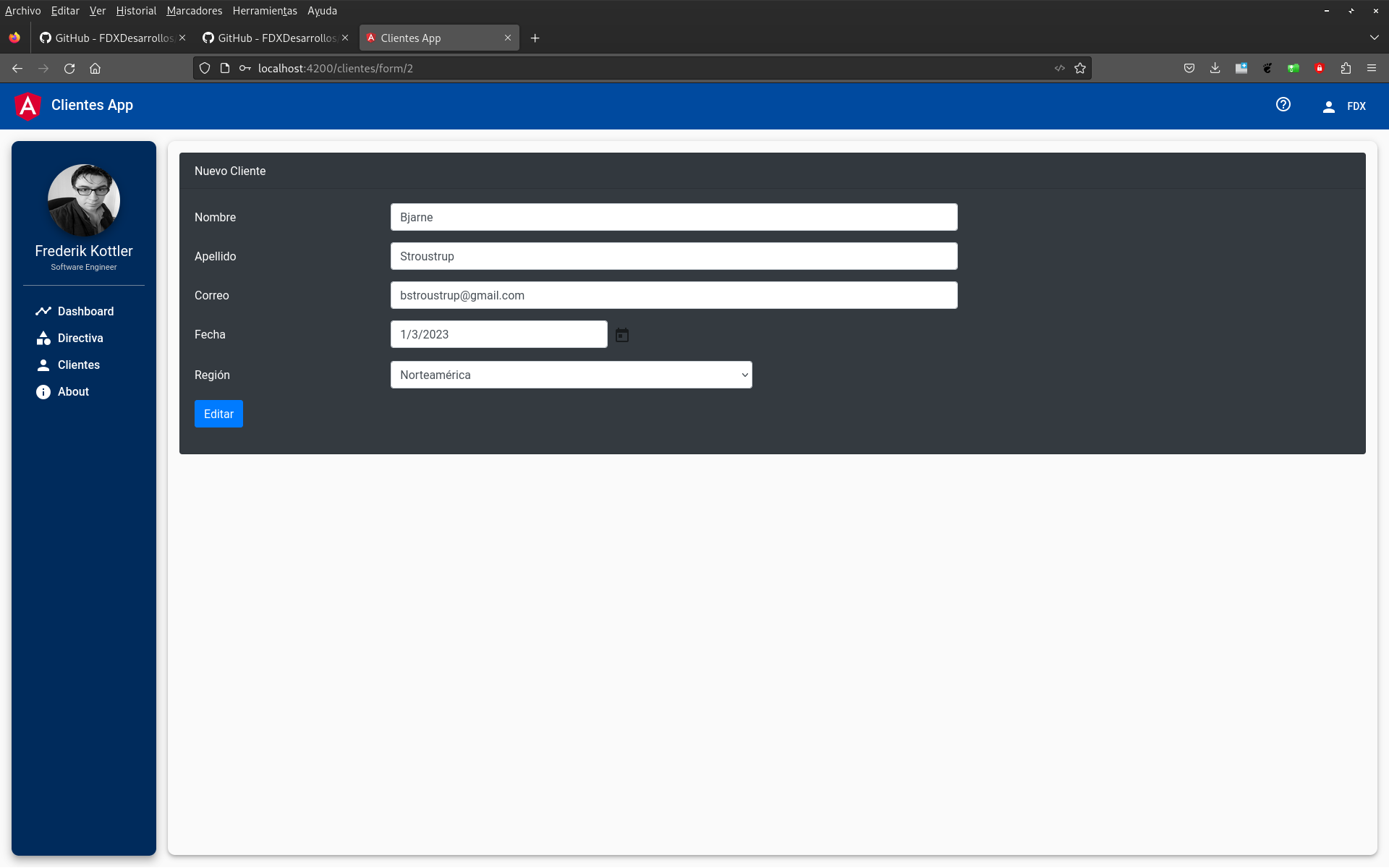Screen dimensions: 1389x868
Task: Click the shield tracking protection icon
Action: tap(205, 68)
